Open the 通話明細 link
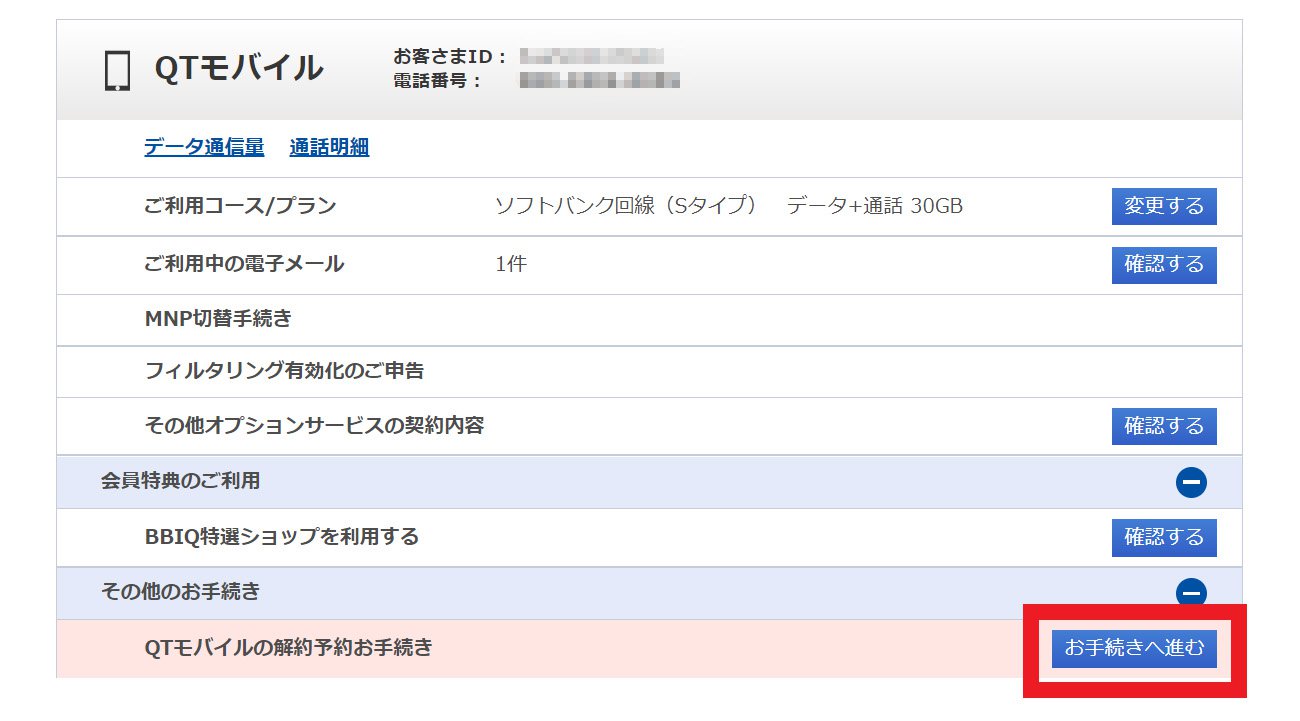Screen dimensions: 1300x721 [x=329, y=147]
